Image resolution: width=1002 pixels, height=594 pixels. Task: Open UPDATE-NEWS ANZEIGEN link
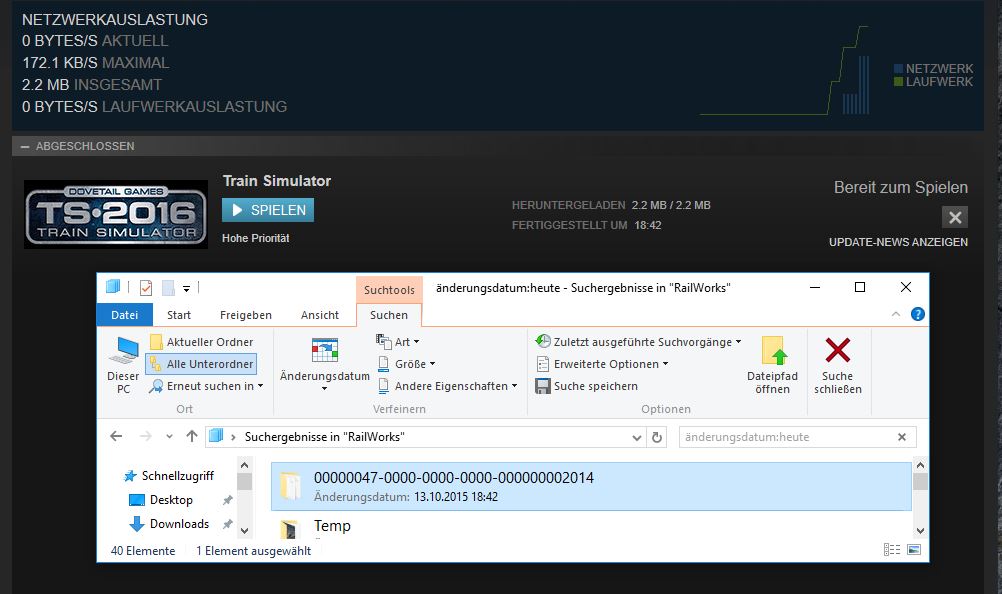898,242
